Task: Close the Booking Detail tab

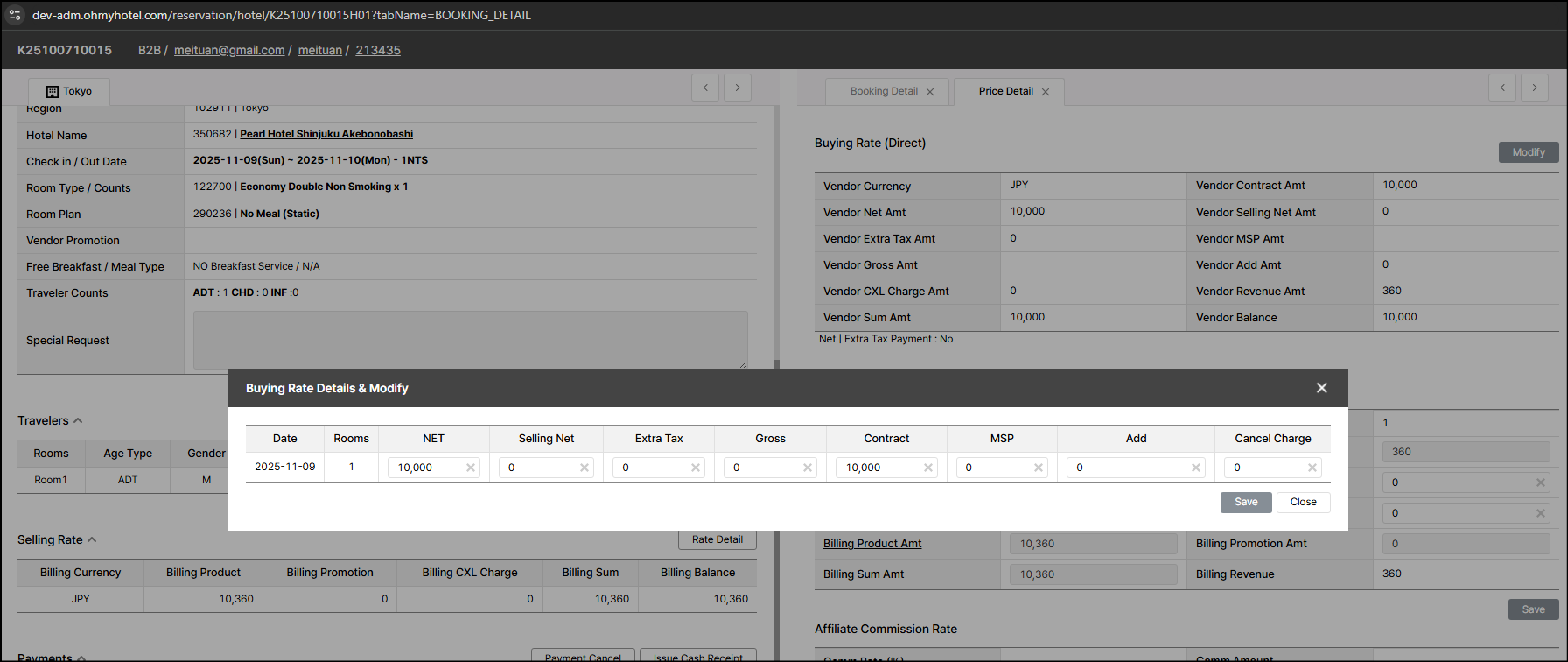Action: coord(930,92)
